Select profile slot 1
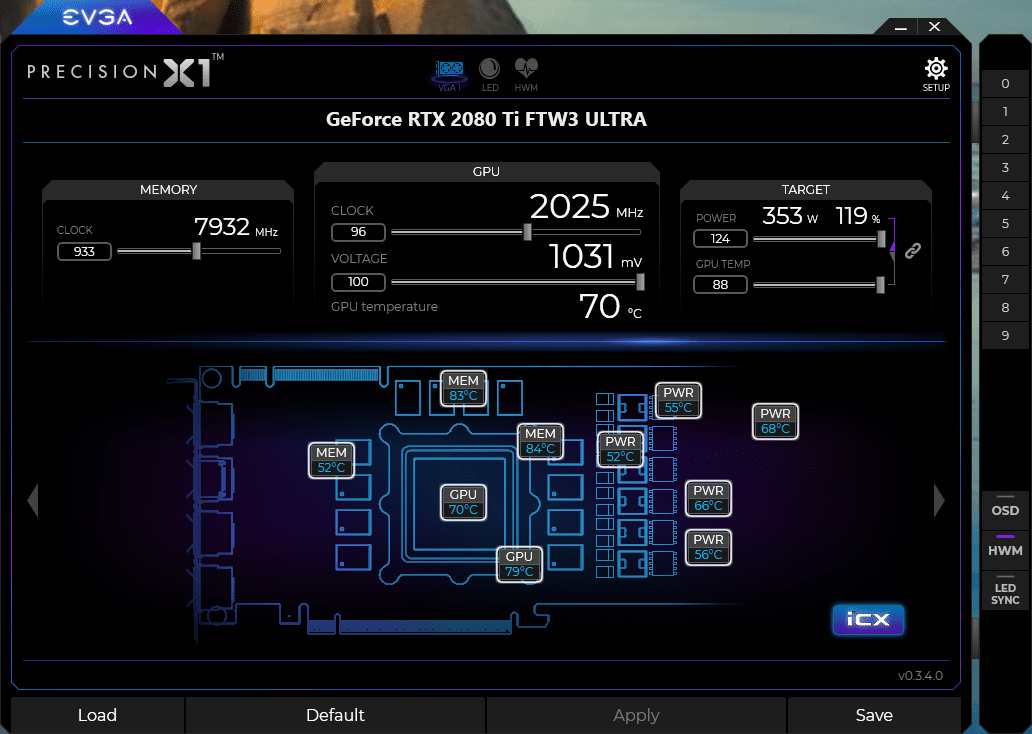Viewport: 1032px width, 734px height. click(1005, 111)
